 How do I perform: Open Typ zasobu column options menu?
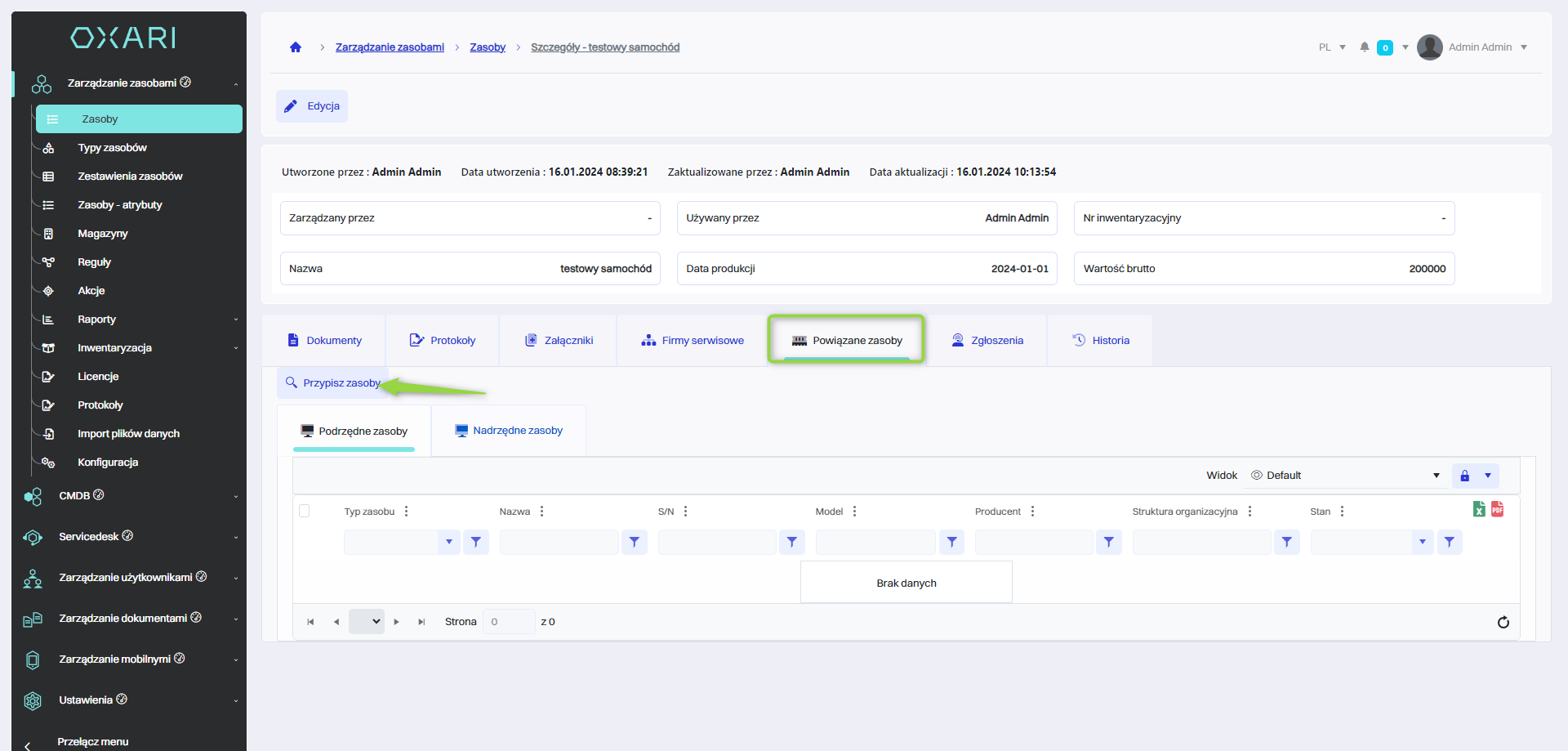coord(406,512)
